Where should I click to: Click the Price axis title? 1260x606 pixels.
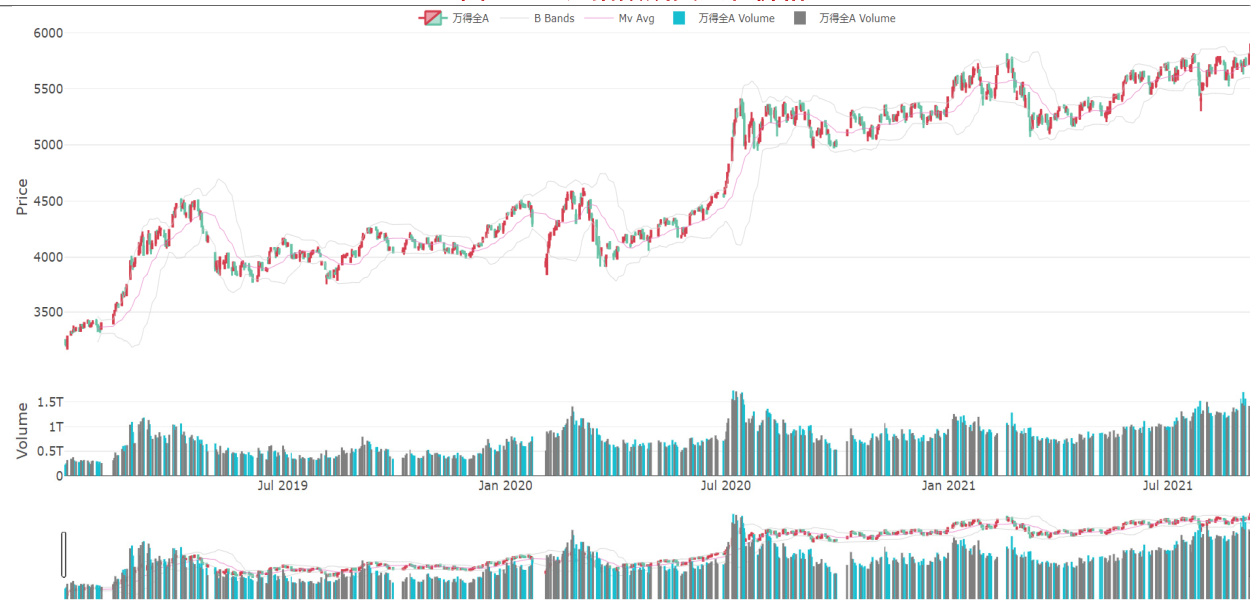click(x=22, y=197)
